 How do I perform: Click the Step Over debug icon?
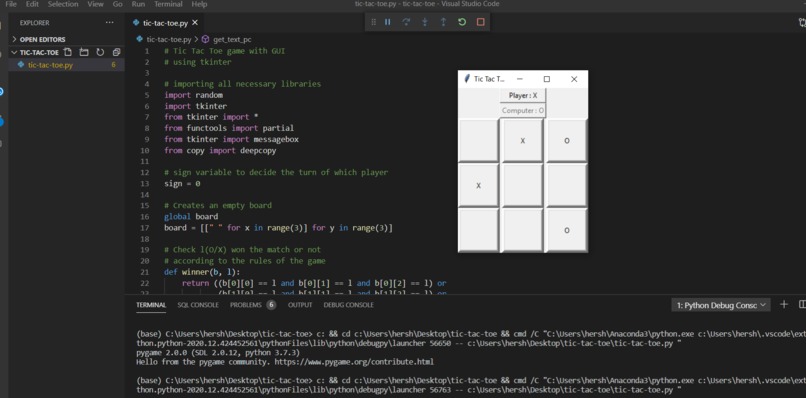point(406,22)
